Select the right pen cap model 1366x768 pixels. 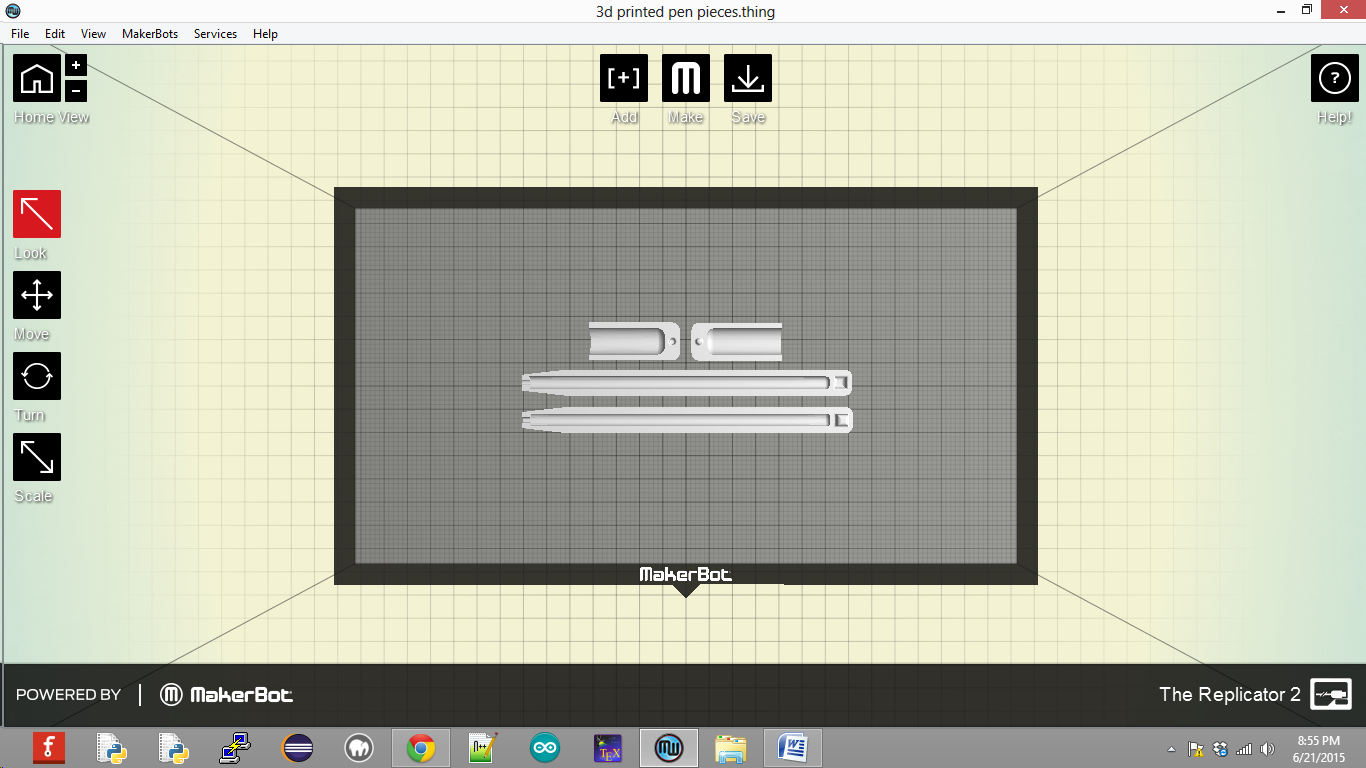[x=737, y=341]
